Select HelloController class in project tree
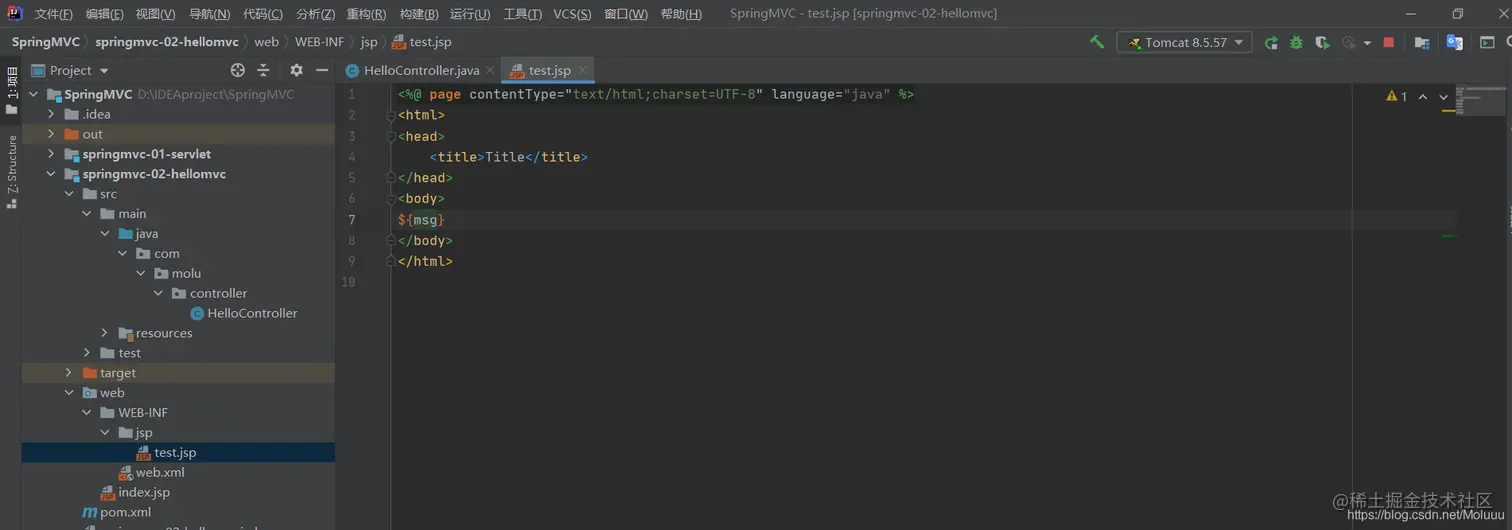This screenshot has width=1512, height=530. [x=243, y=313]
